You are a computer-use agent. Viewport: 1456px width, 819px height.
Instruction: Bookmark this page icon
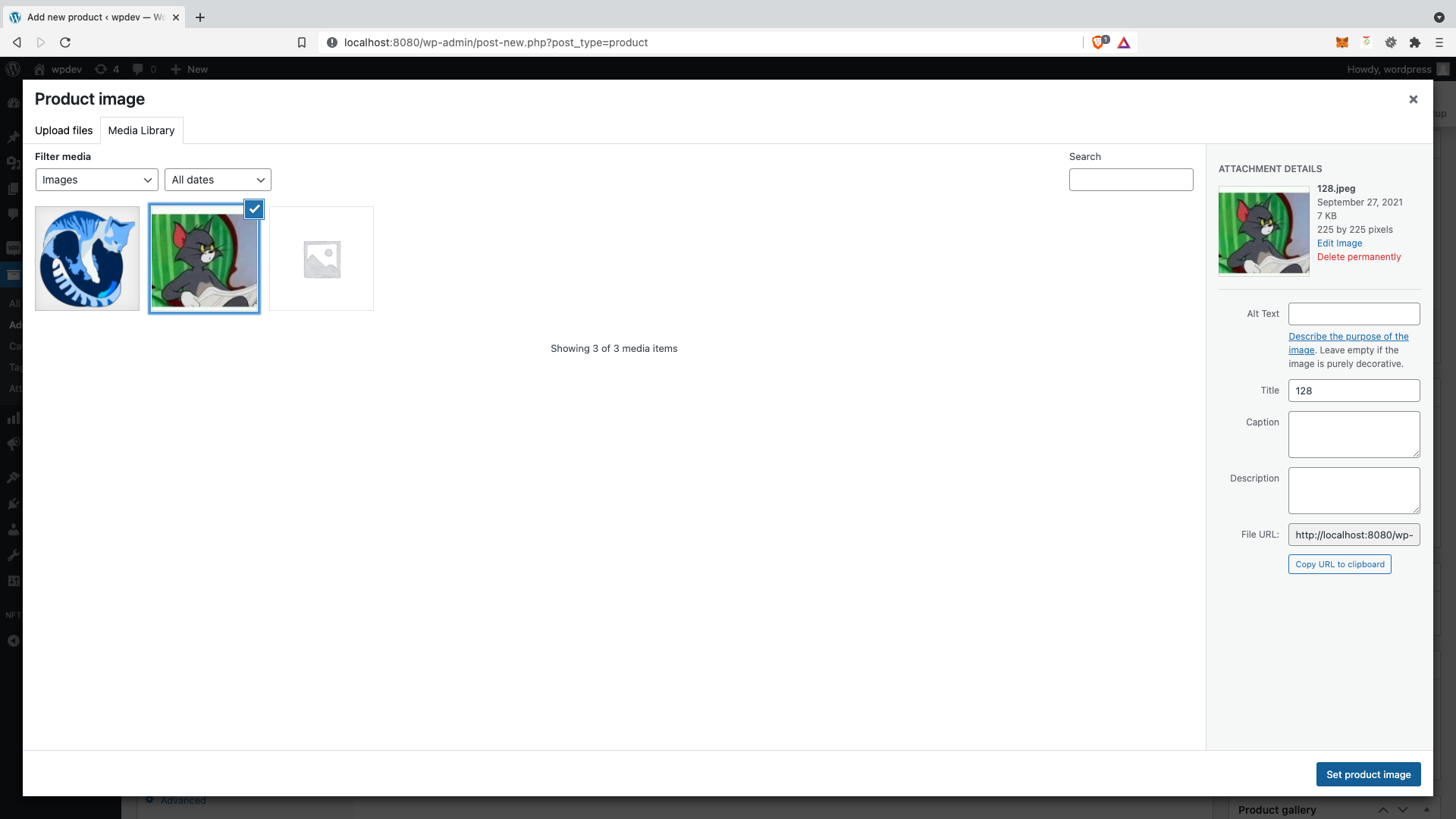coord(302,42)
